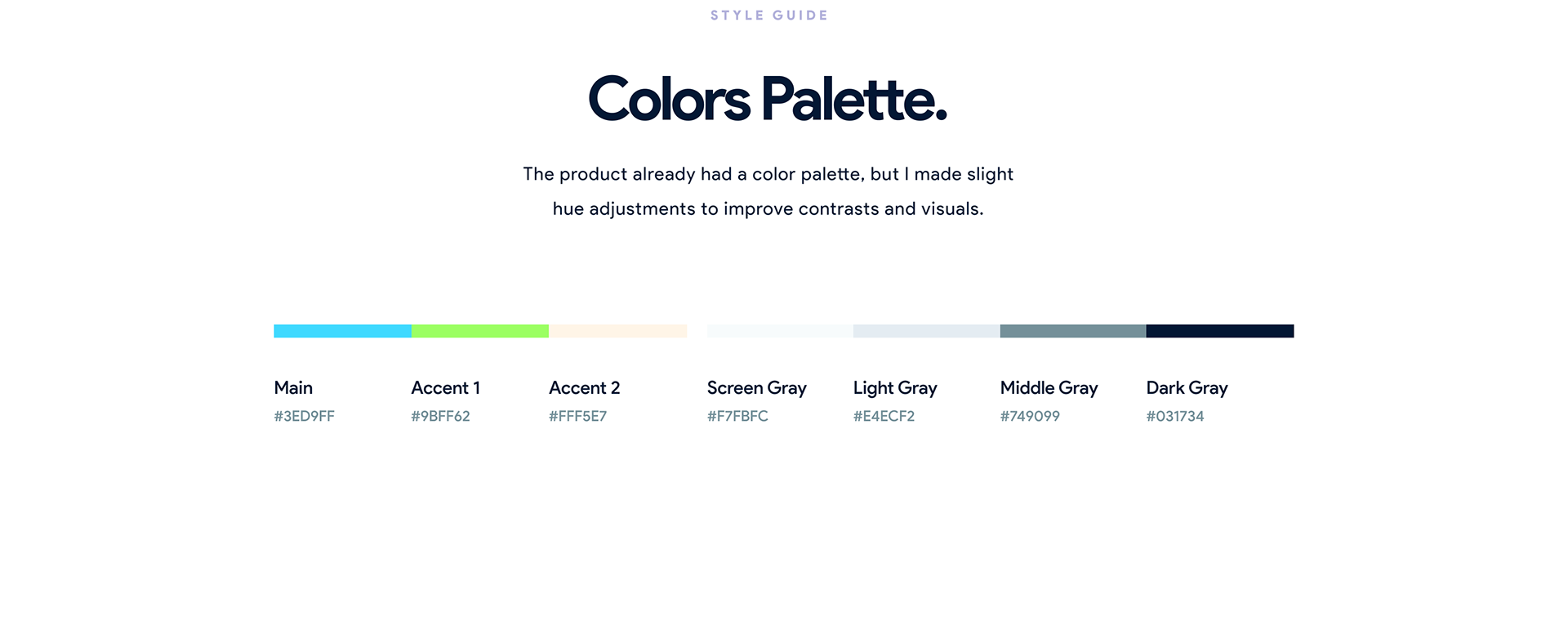Click the Main color name label

coord(293,388)
